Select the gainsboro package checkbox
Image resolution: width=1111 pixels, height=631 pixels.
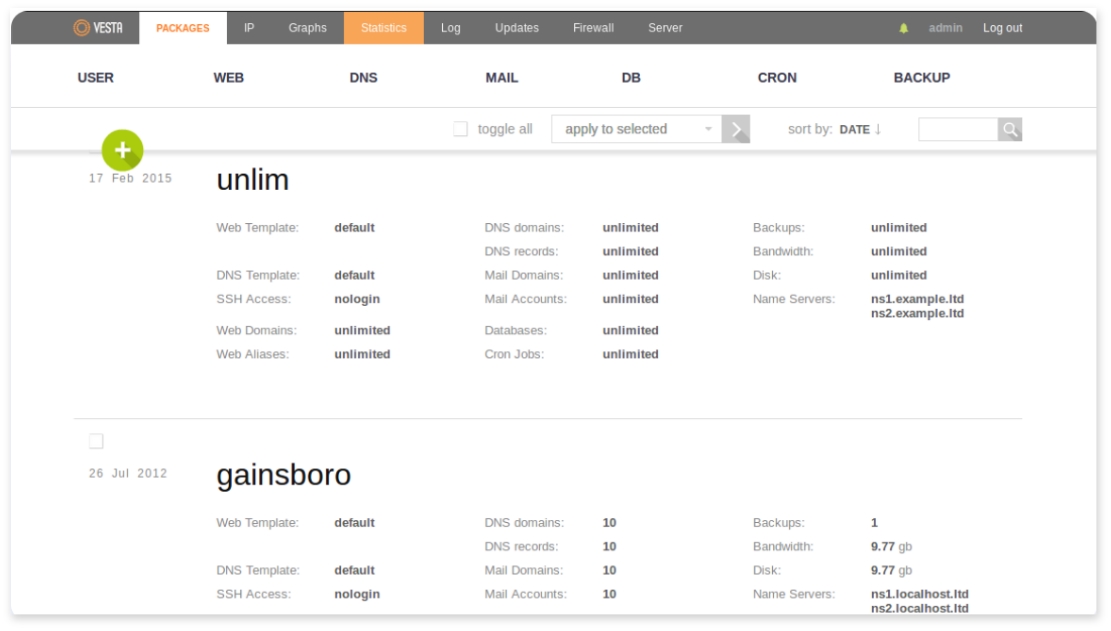[96, 441]
